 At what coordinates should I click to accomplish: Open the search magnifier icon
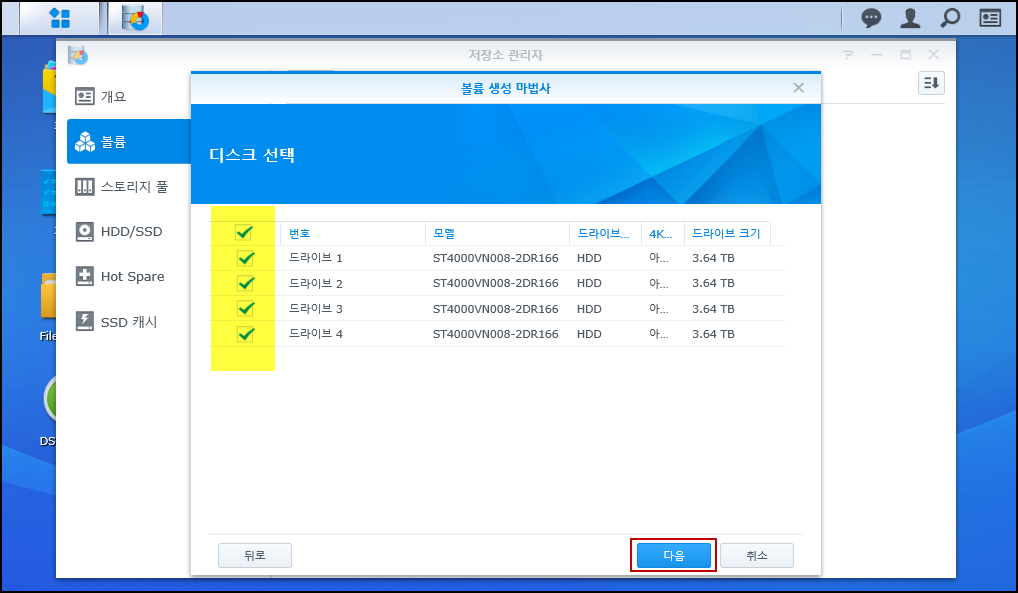click(950, 18)
